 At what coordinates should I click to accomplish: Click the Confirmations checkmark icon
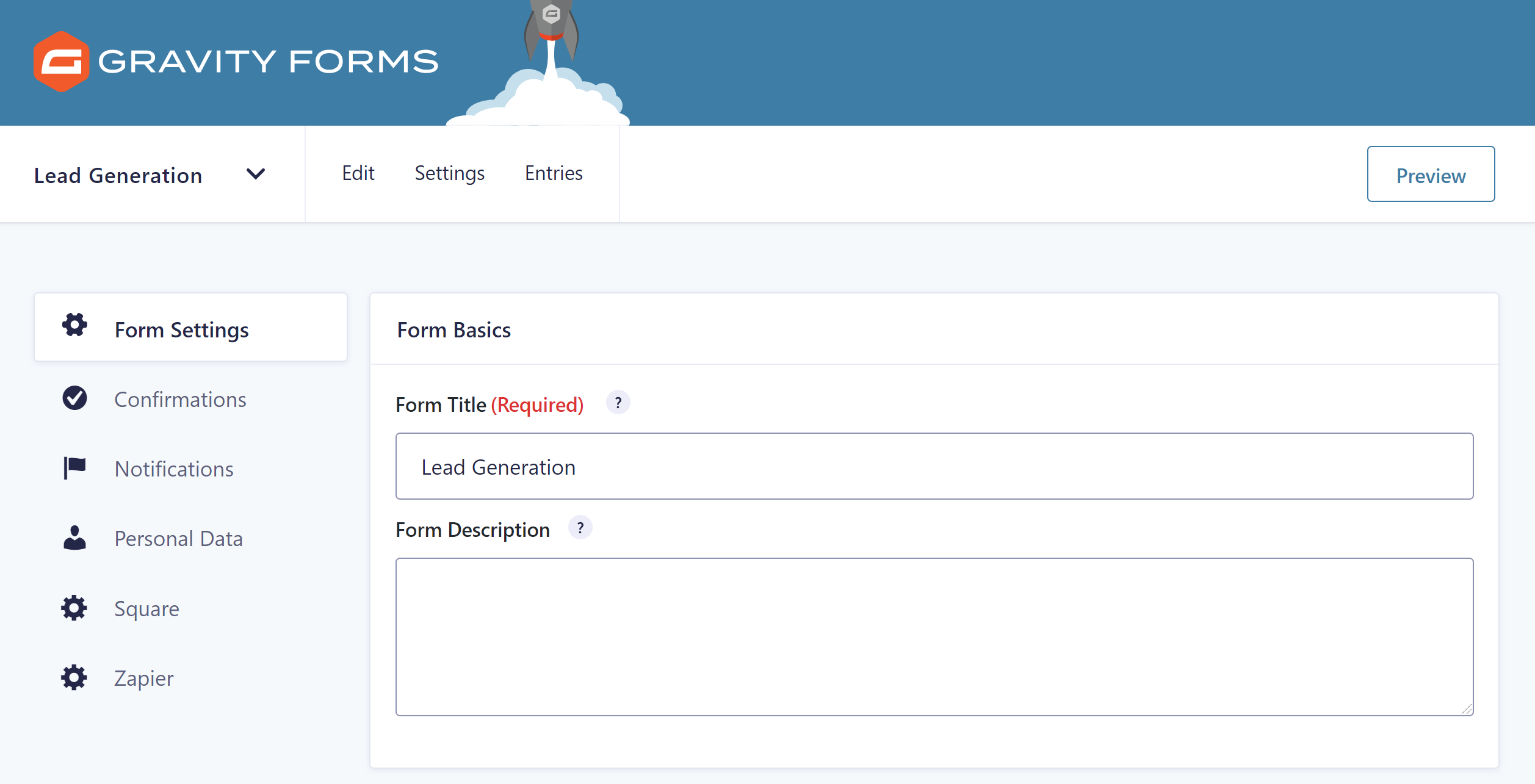tap(74, 398)
